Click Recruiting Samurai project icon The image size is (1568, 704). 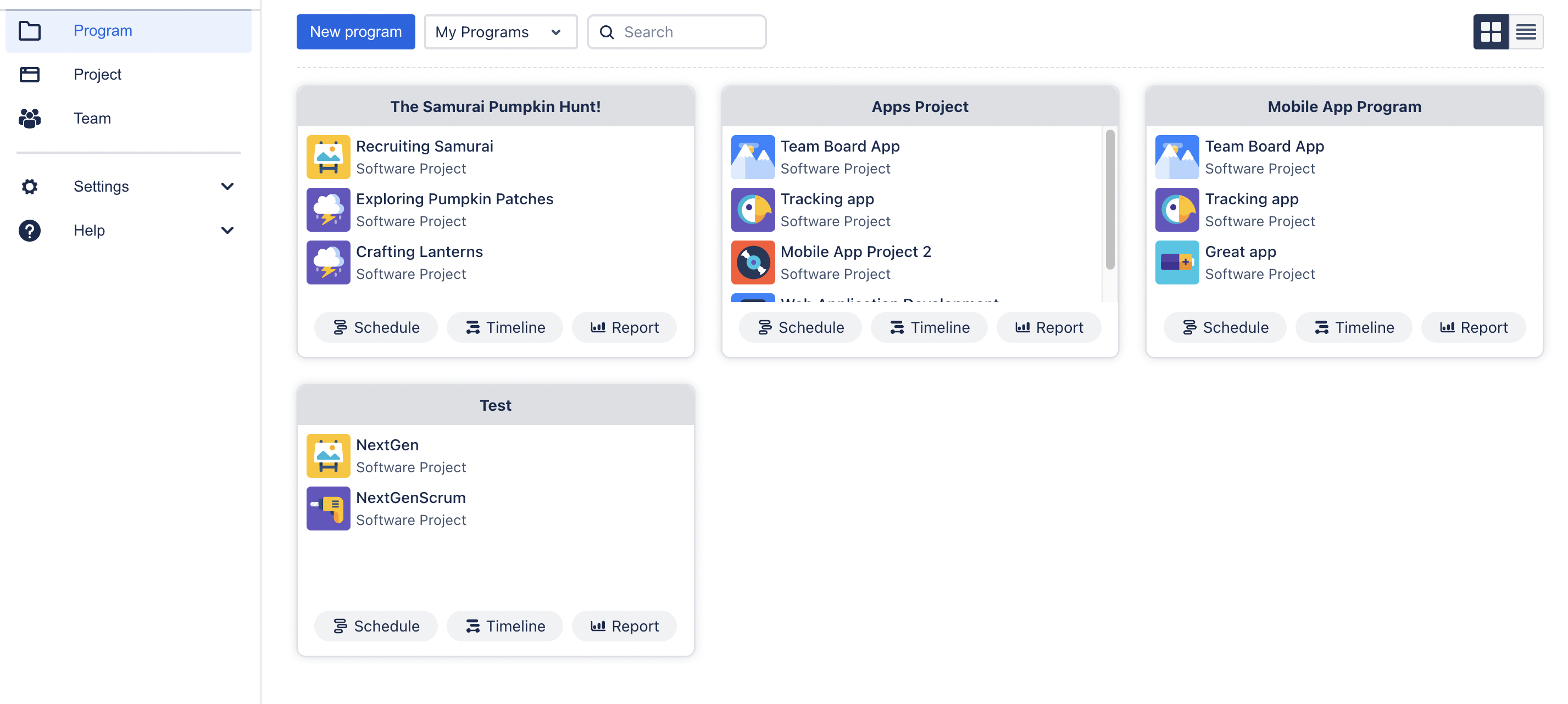click(328, 157)
